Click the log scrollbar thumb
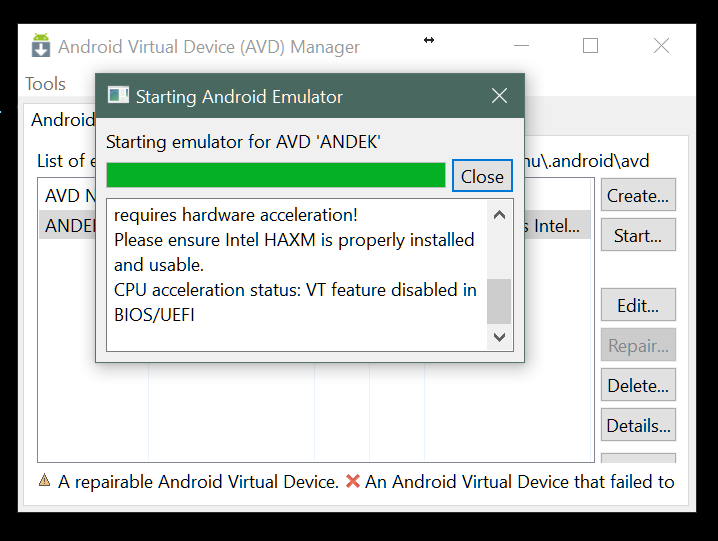This screenshot has height=541, width=718. point(499,301)
